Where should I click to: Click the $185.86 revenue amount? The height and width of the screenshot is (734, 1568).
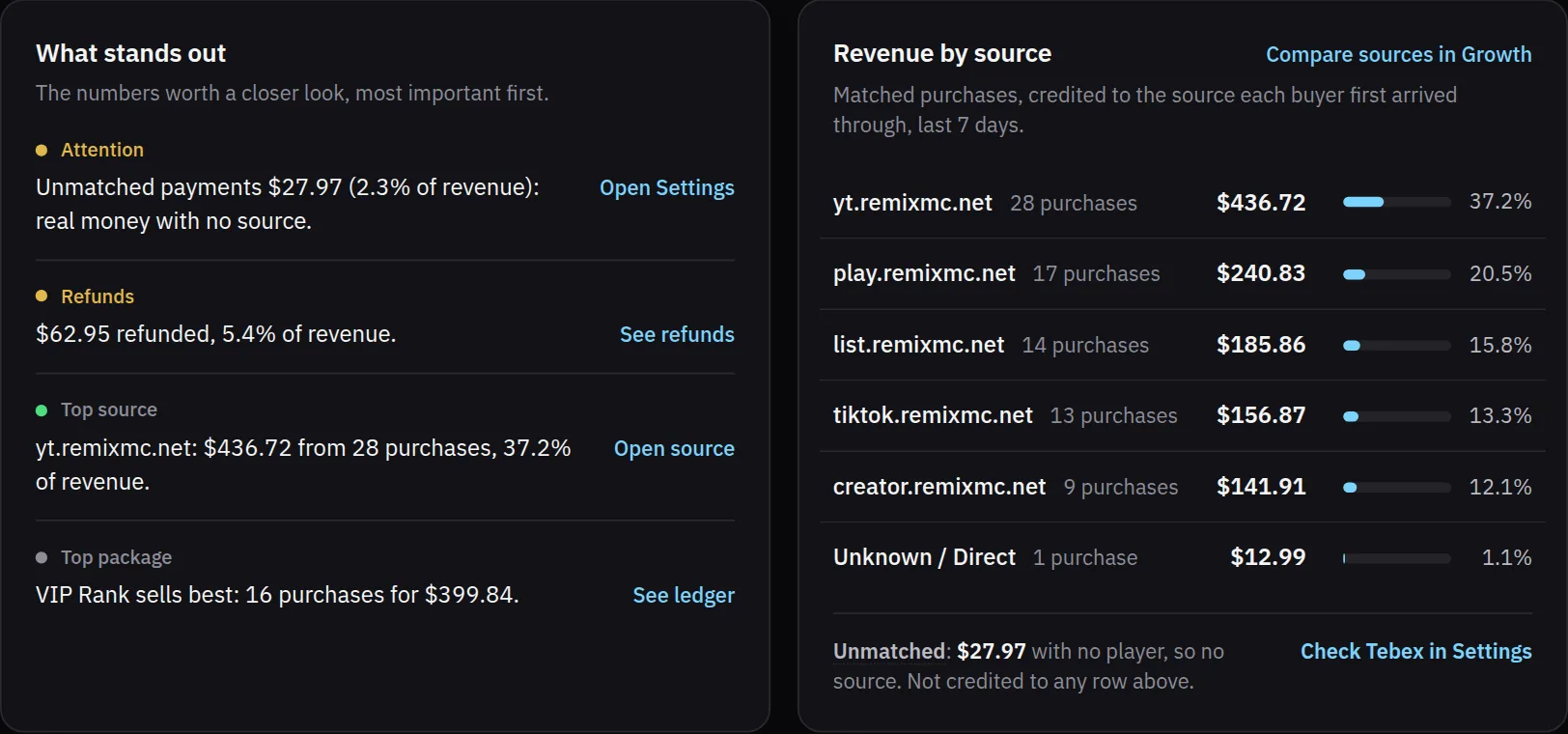(x=1261, y=345)
